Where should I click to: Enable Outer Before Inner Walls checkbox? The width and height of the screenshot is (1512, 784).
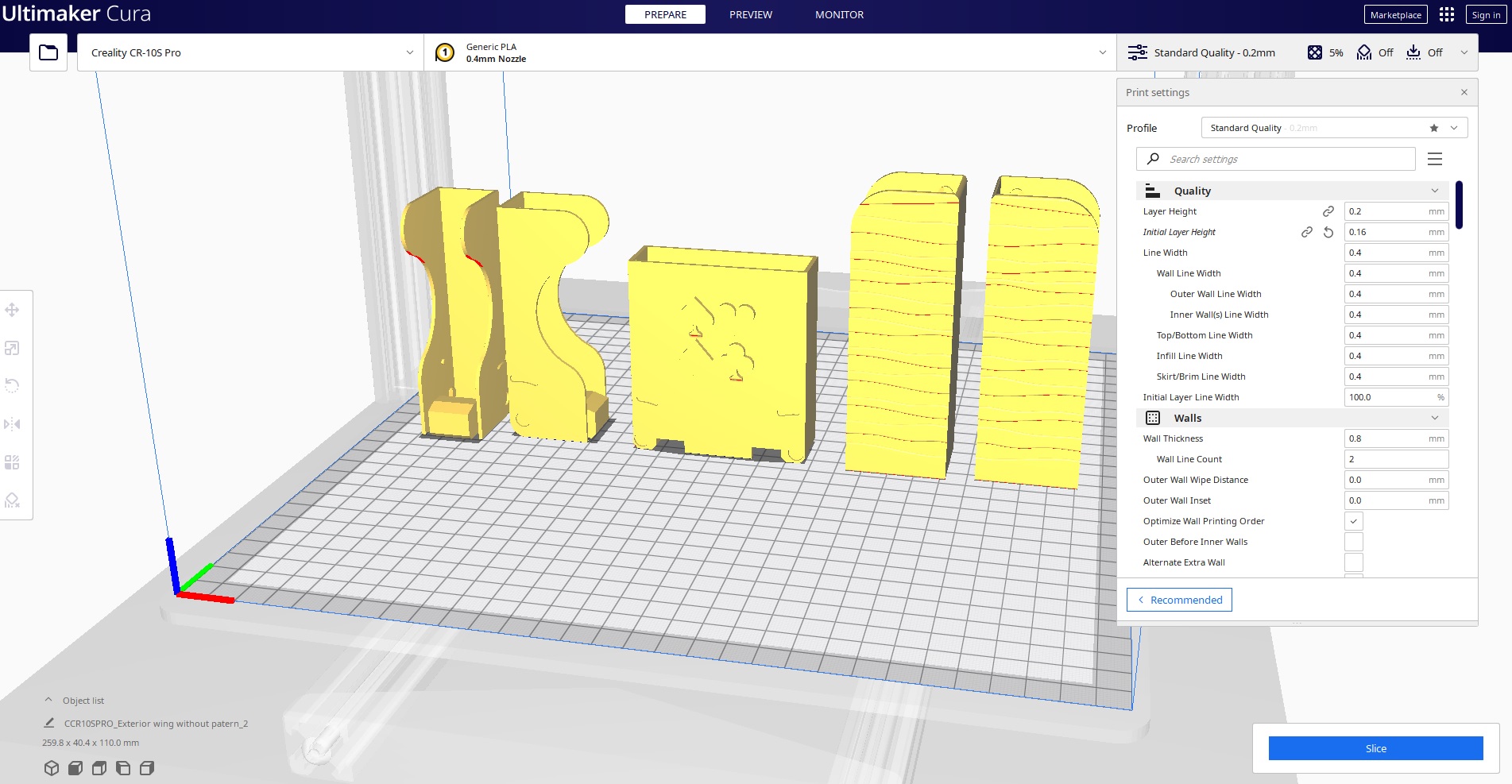click(1353, 542)
